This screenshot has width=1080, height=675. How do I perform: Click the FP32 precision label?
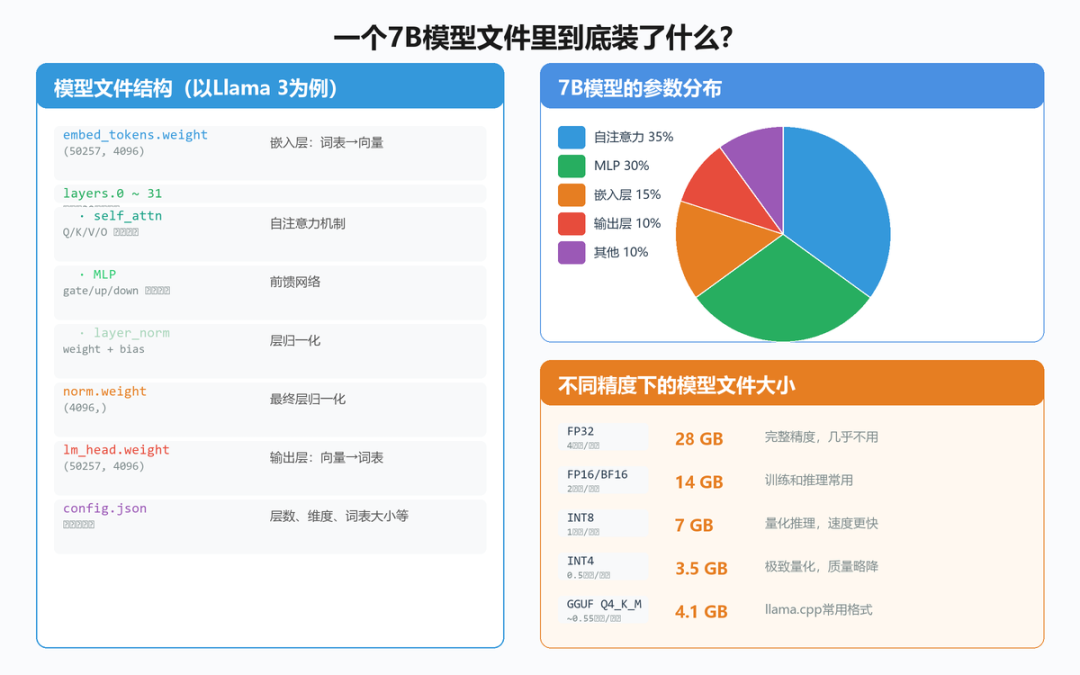point(580,431)
